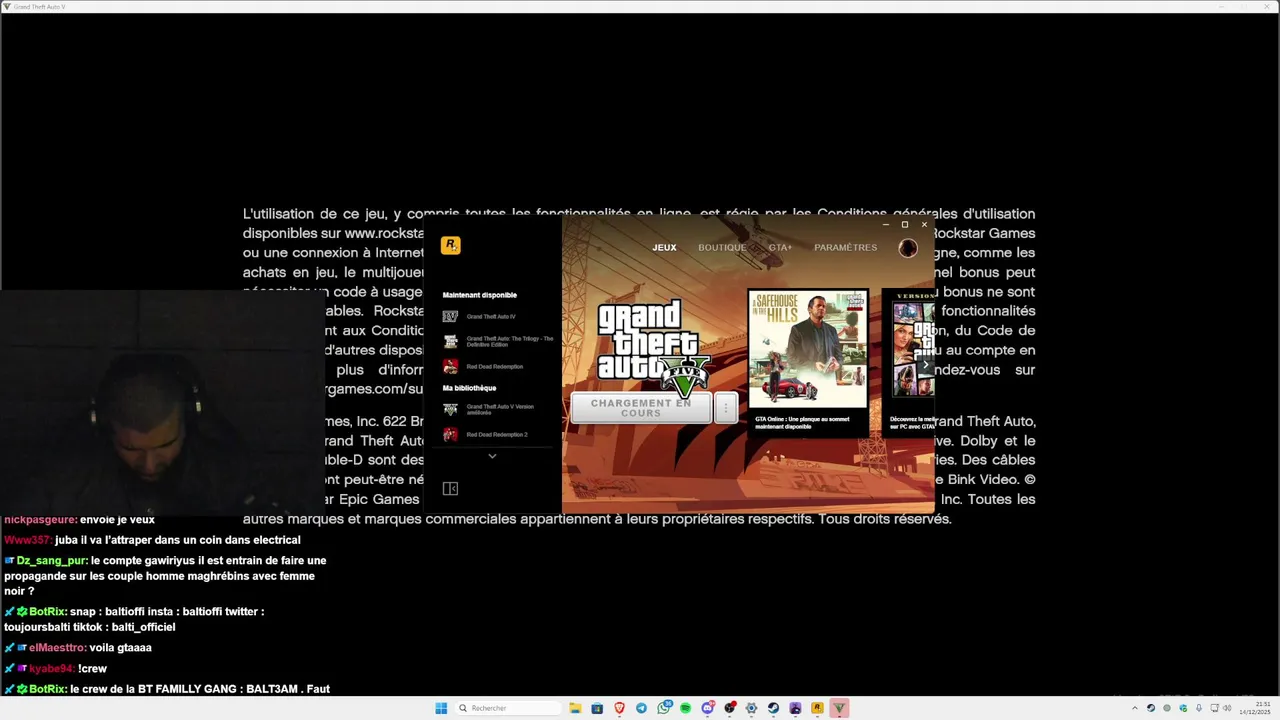Screen dimensions: 1280x720
Task: Maximize the Rockstar launcher window
Action: click(905, 225)
